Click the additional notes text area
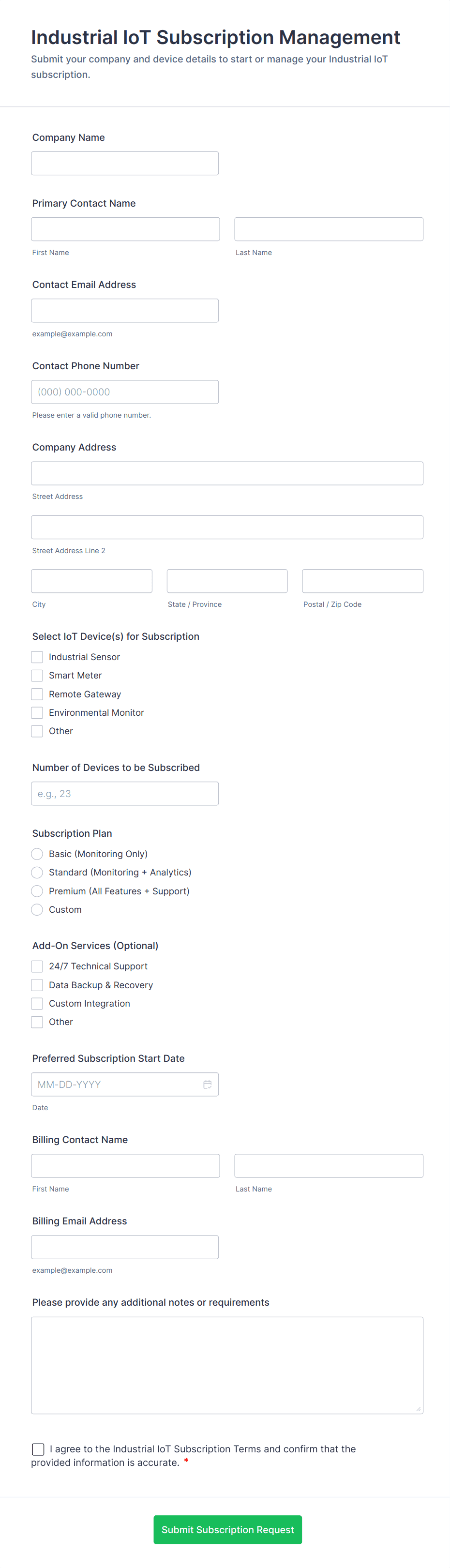This screenshot has height=1568, width=450. [x=227, y=1365]
